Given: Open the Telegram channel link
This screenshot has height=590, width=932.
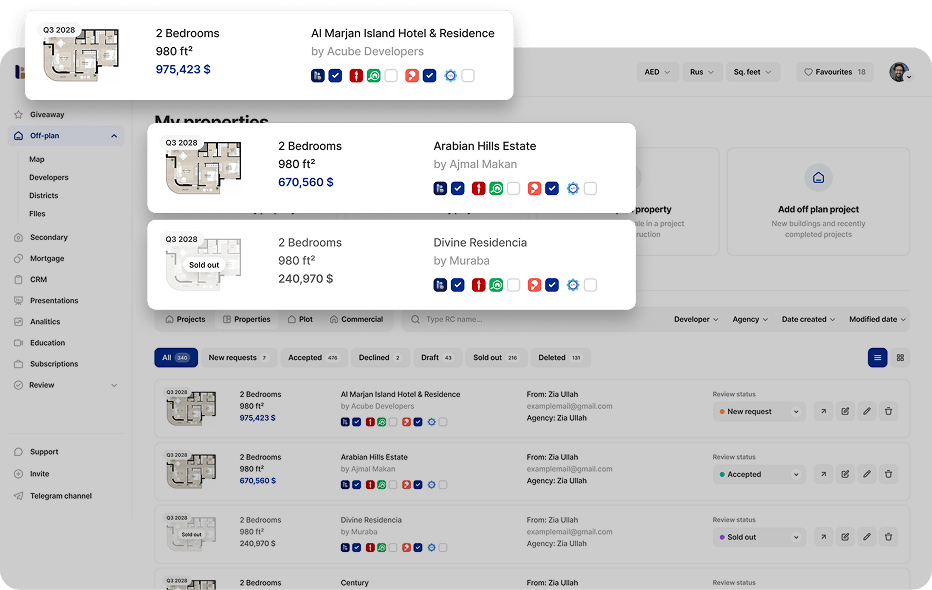Looking at the screenshot, I should click(x=61, y=496).
